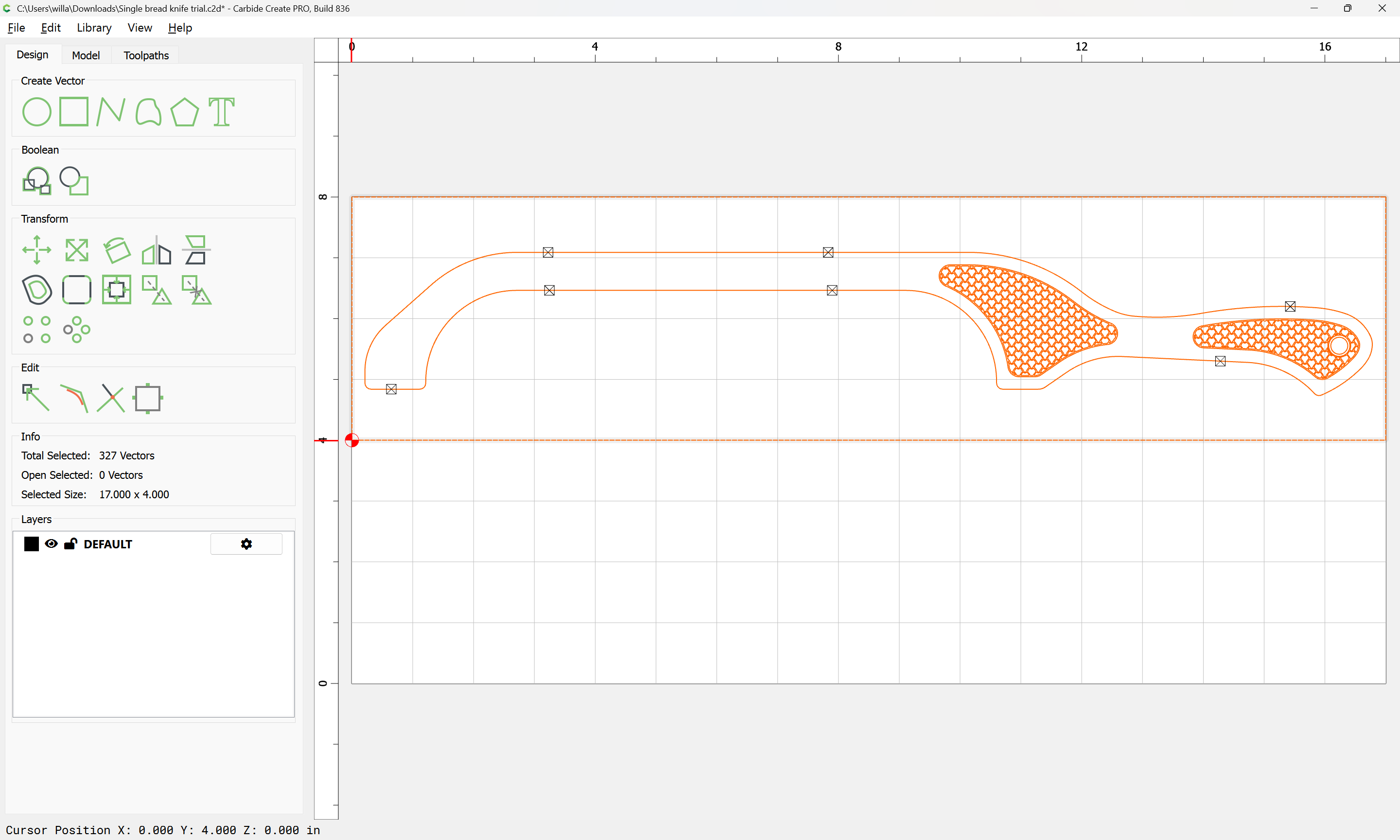Open DEFAULT layer settings gear
Image resolution: width=1400 pixels, height=840 pixels.
pyautogui.click(x=246, y=544)
